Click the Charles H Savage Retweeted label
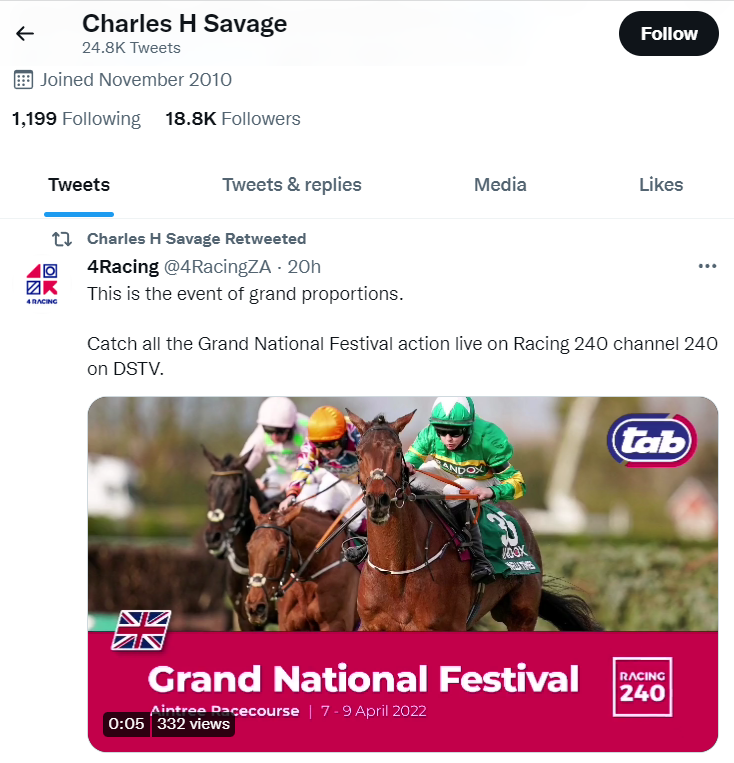Image resolution: width=734 pixels, height=763 pixels. (196, 239)
